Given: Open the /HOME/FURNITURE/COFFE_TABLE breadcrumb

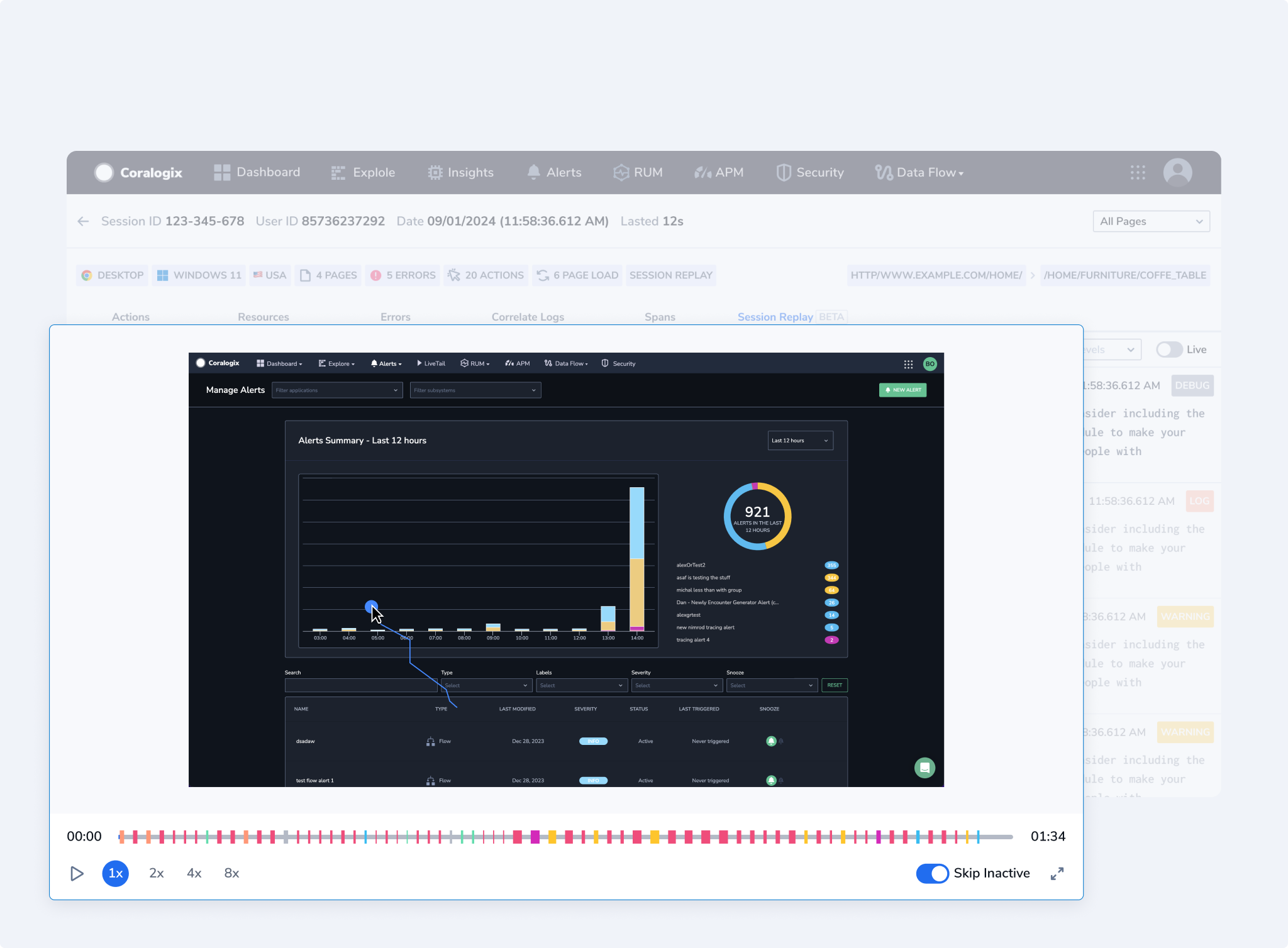Looking at the screenshot, I should click(x=1125, y=275).
